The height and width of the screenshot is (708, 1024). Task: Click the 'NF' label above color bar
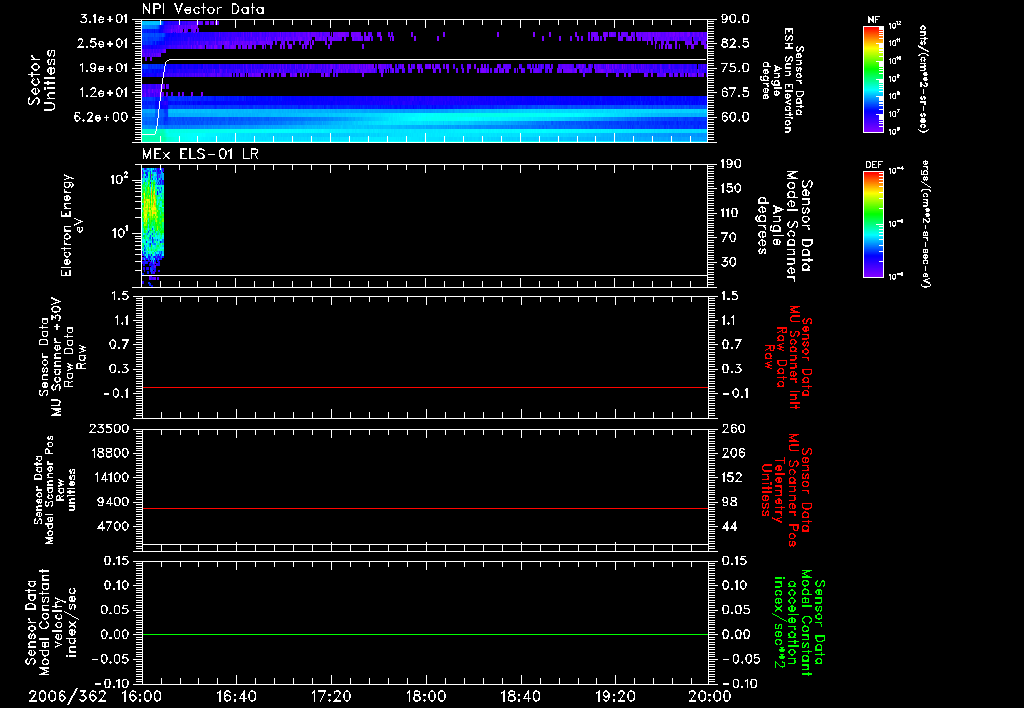874,20
